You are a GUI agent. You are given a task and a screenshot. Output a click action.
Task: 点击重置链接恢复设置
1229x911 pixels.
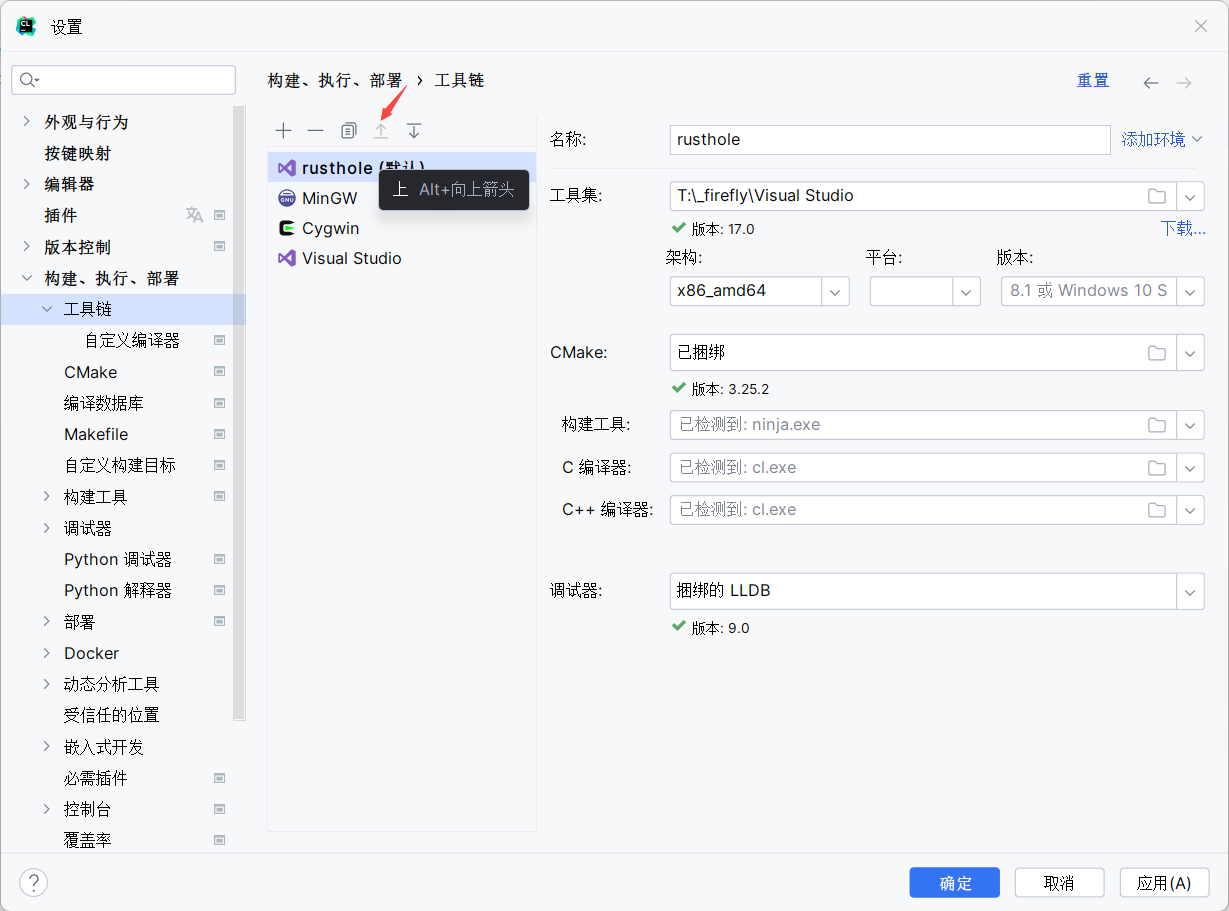[x=1093, y=80]
